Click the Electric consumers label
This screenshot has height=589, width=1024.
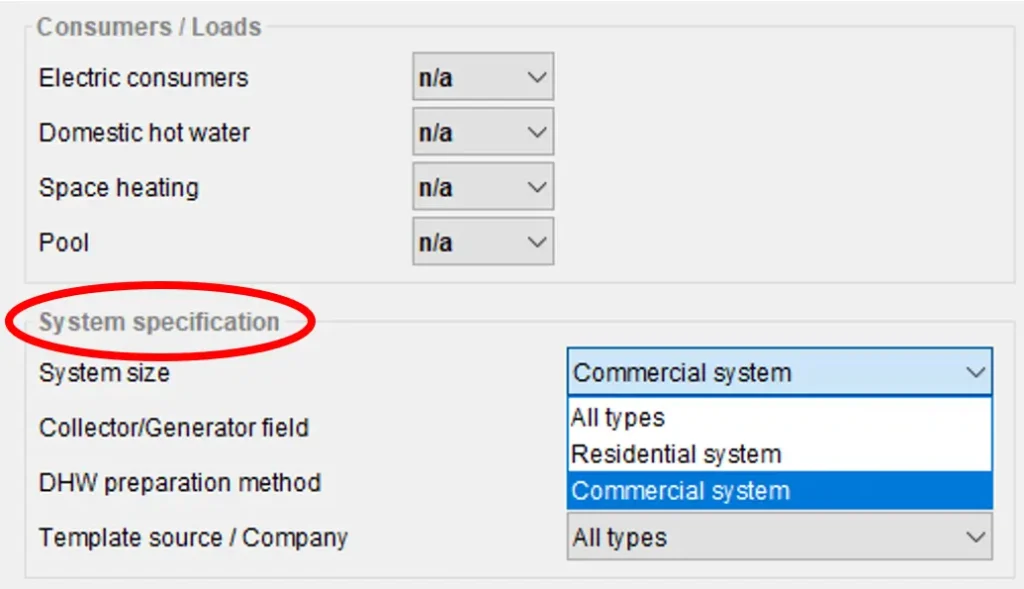click(x=143, y=78)
